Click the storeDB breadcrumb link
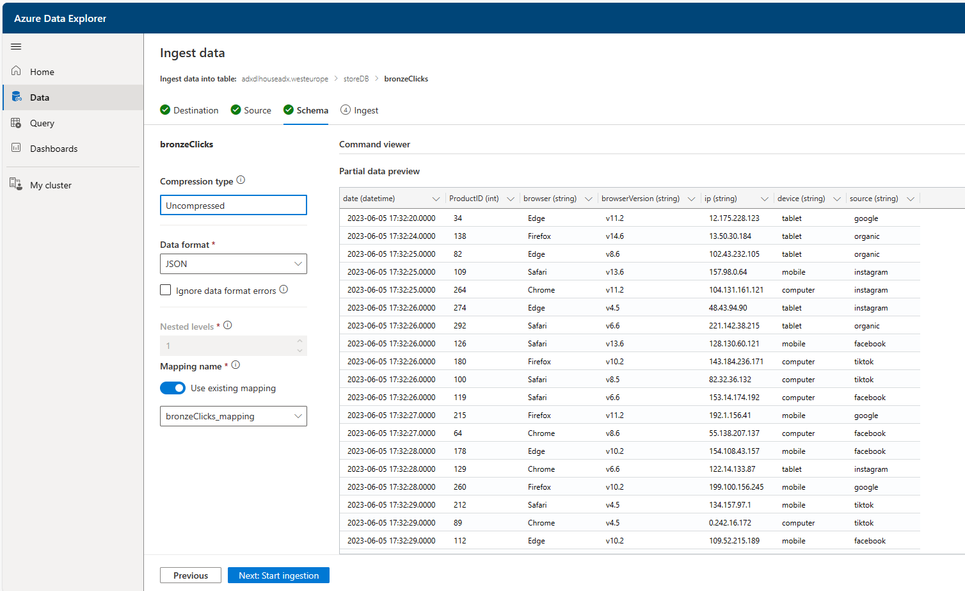Screen dimensions: 965x591 [x=356, y=79]
